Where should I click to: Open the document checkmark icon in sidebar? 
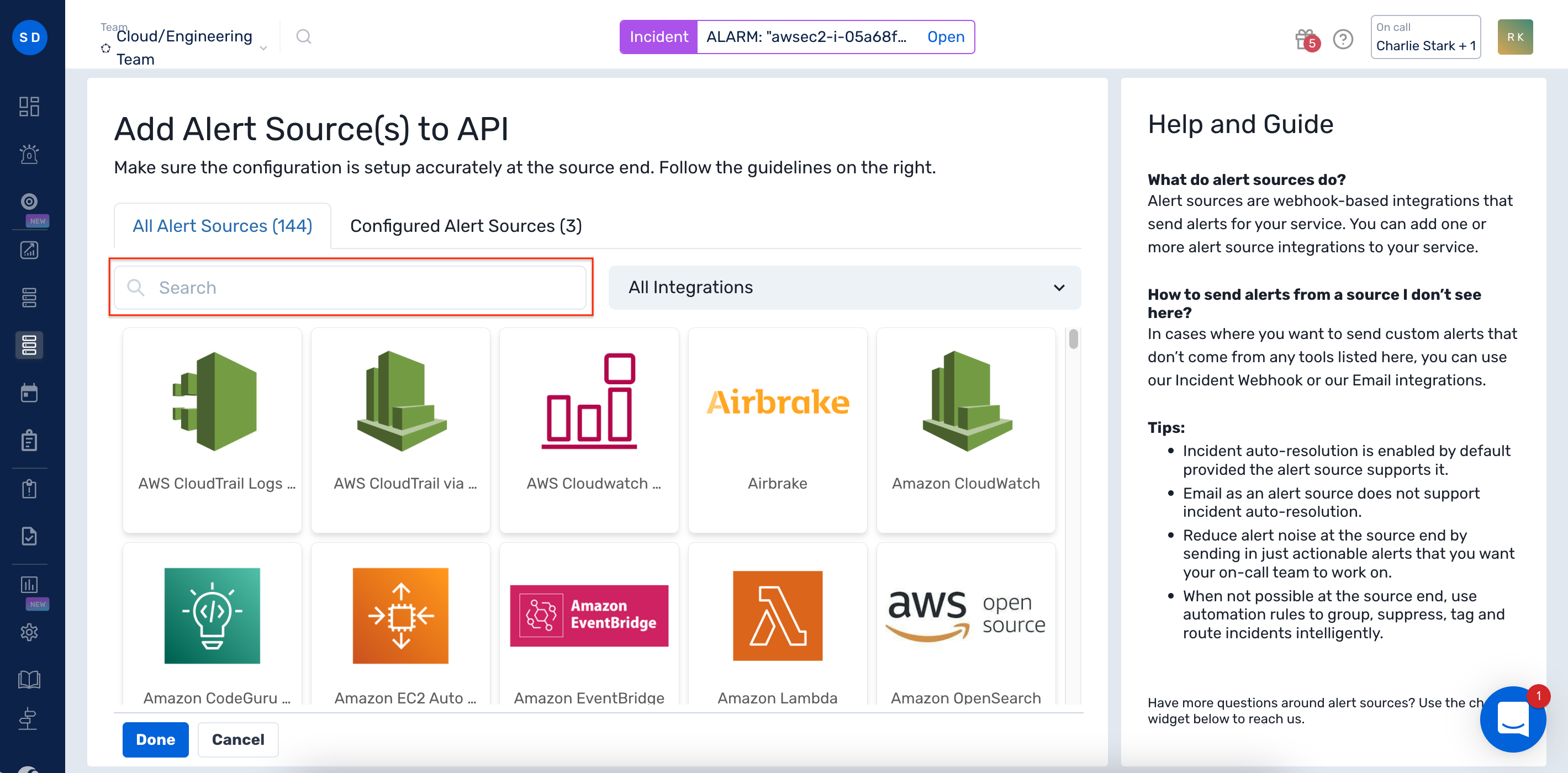click(29, 536)
